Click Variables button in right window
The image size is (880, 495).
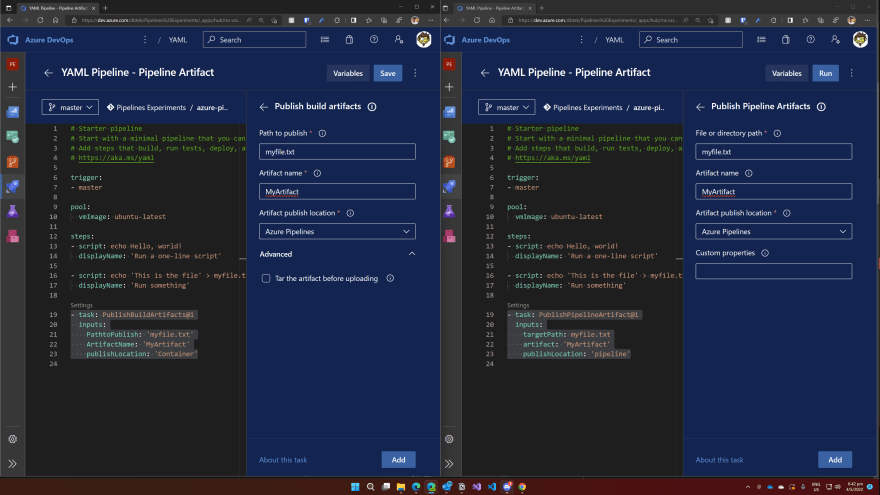786,73
